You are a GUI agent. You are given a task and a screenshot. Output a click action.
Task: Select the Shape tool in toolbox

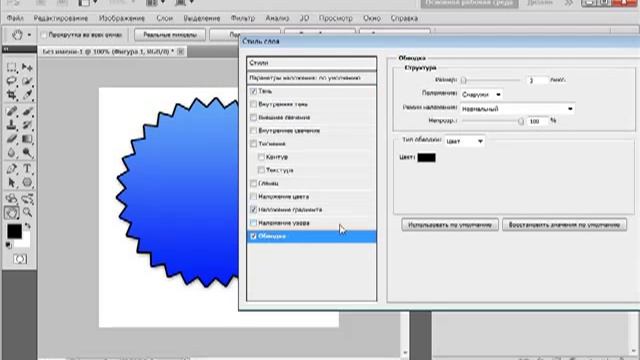(x=27, y=182)
